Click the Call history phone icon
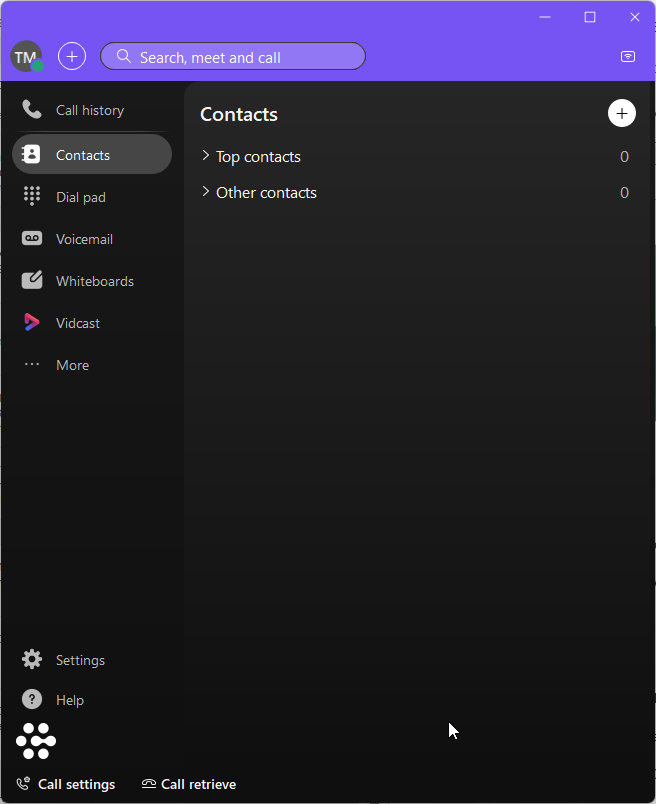 pyautogui.click(x=32, y=109)
